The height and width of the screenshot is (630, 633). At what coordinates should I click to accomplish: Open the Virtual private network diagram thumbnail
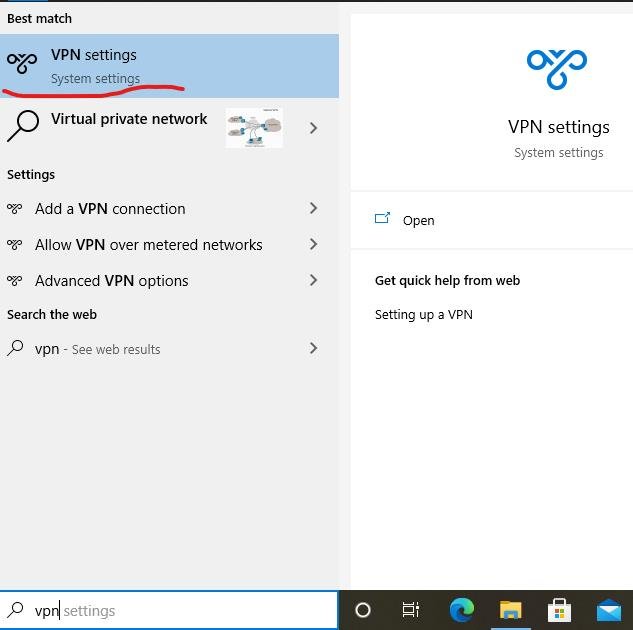coord(254,128)
